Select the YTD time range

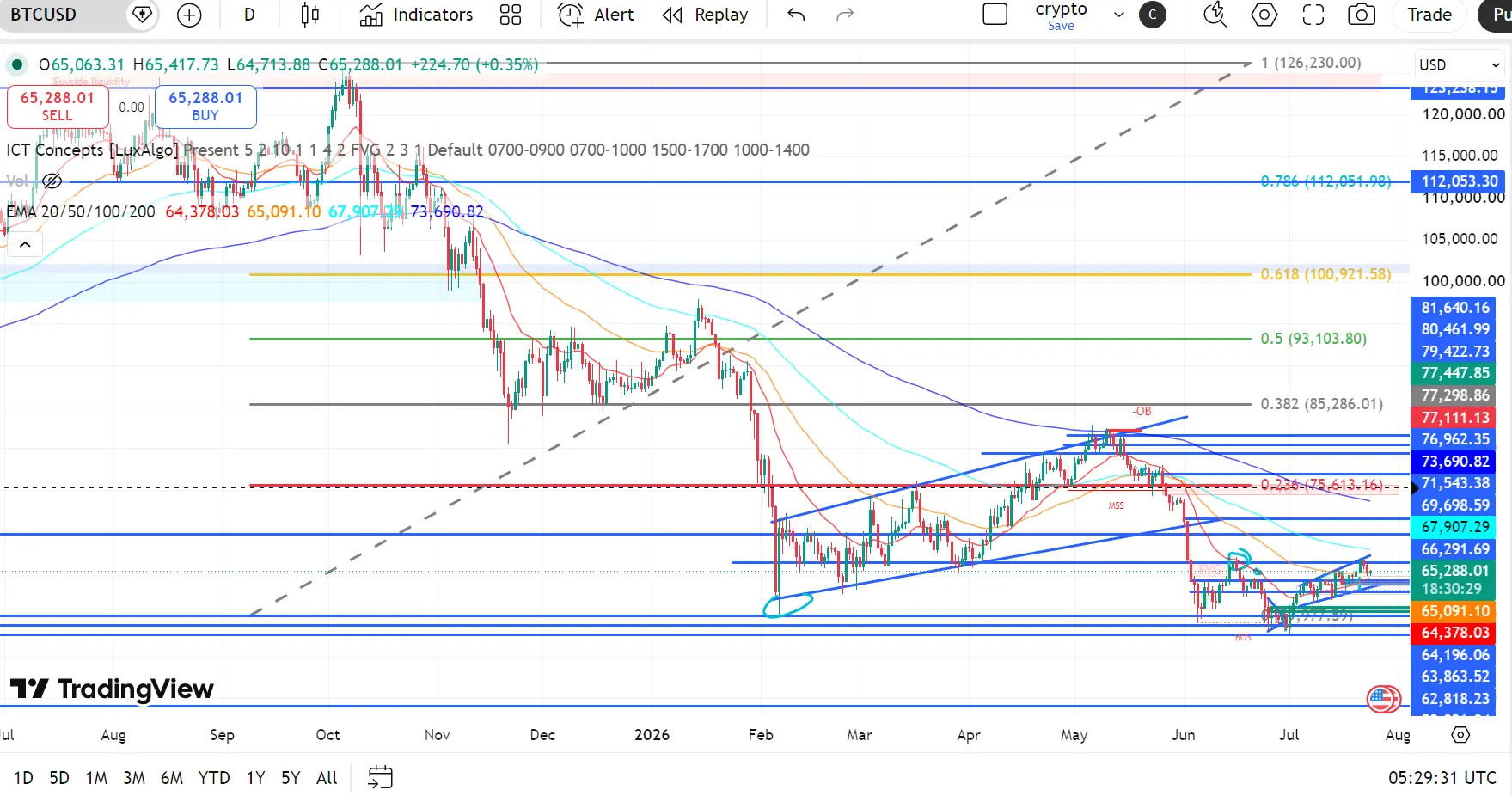(x=214, y=778)
